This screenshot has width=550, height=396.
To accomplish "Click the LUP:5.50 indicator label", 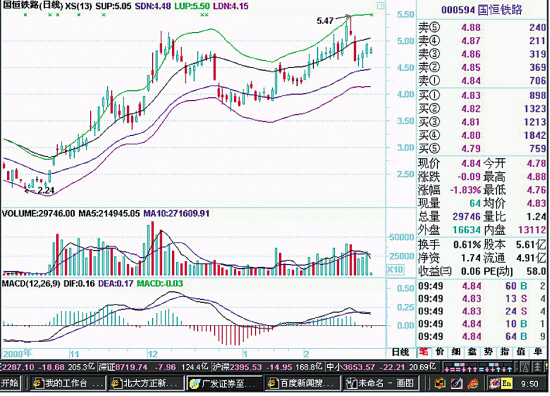I will pyautogui.click(x=192, y=6).
